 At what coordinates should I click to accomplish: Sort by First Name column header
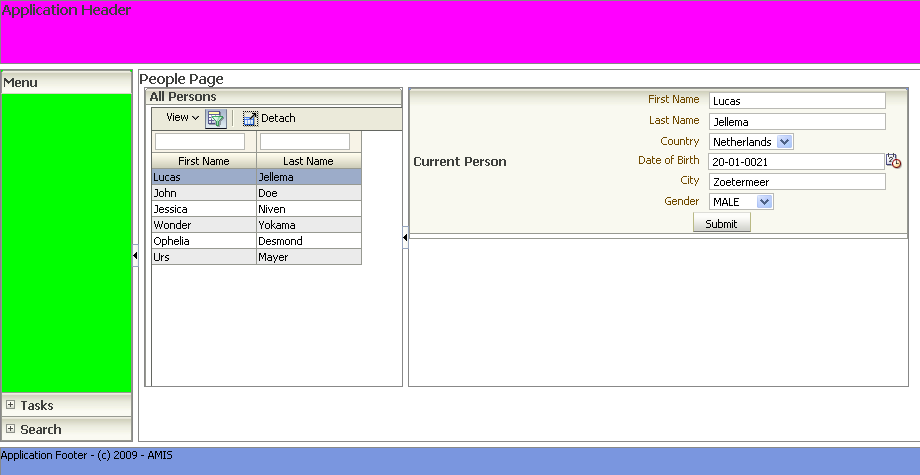(204, 161)
